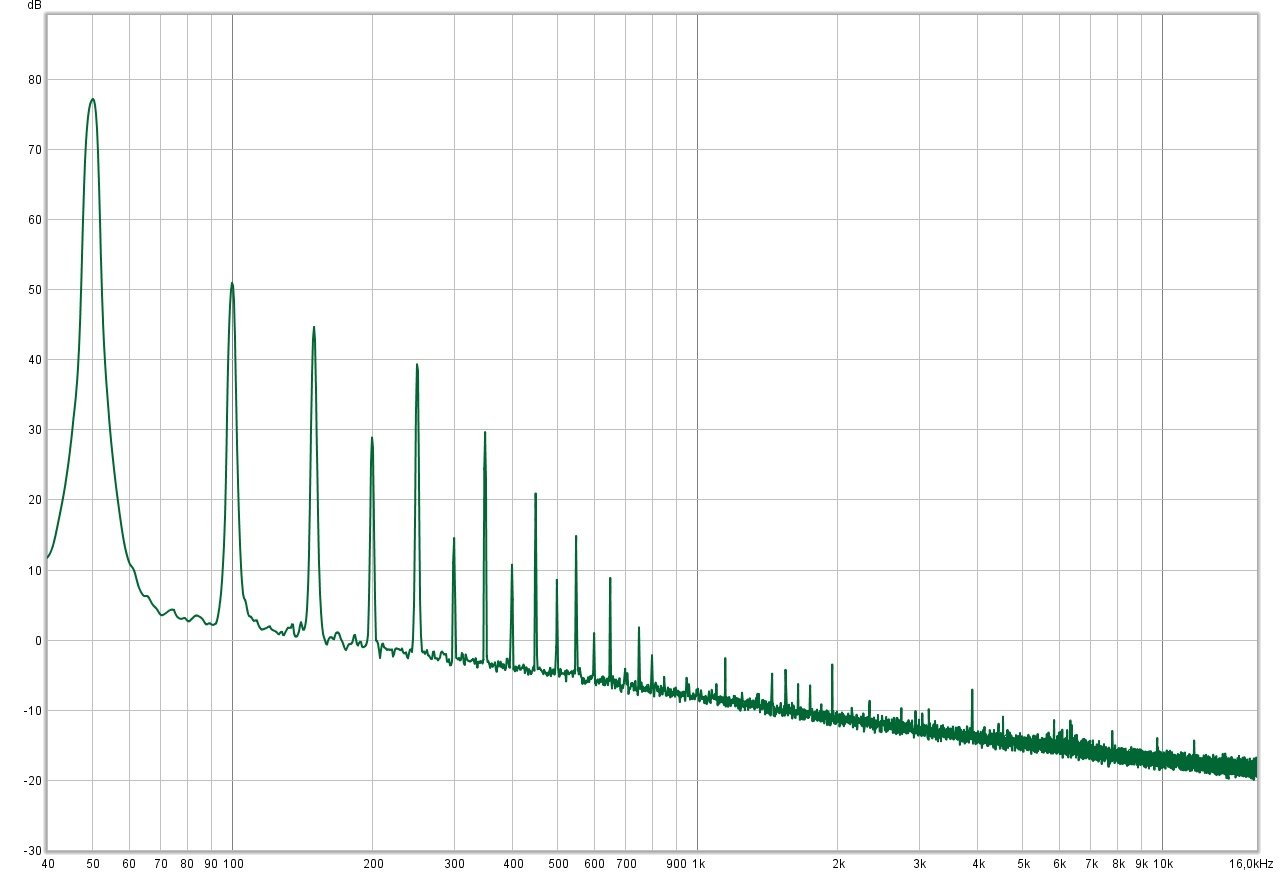The width and height of the screenshot is (1280, 873).
Task: Click the '50' label on the dB axis
Action: pos(34,290)
